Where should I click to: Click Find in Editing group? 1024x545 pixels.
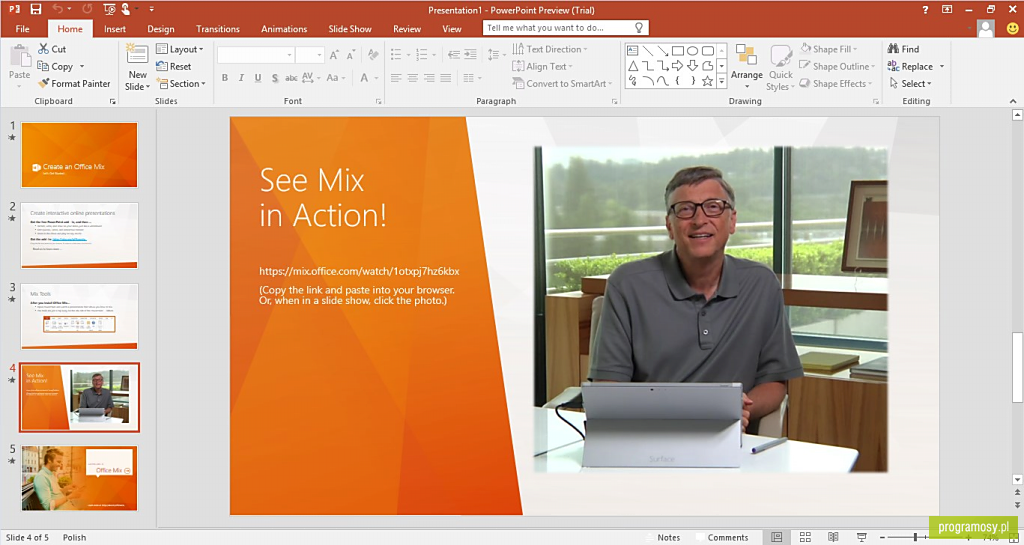point(903,49)
